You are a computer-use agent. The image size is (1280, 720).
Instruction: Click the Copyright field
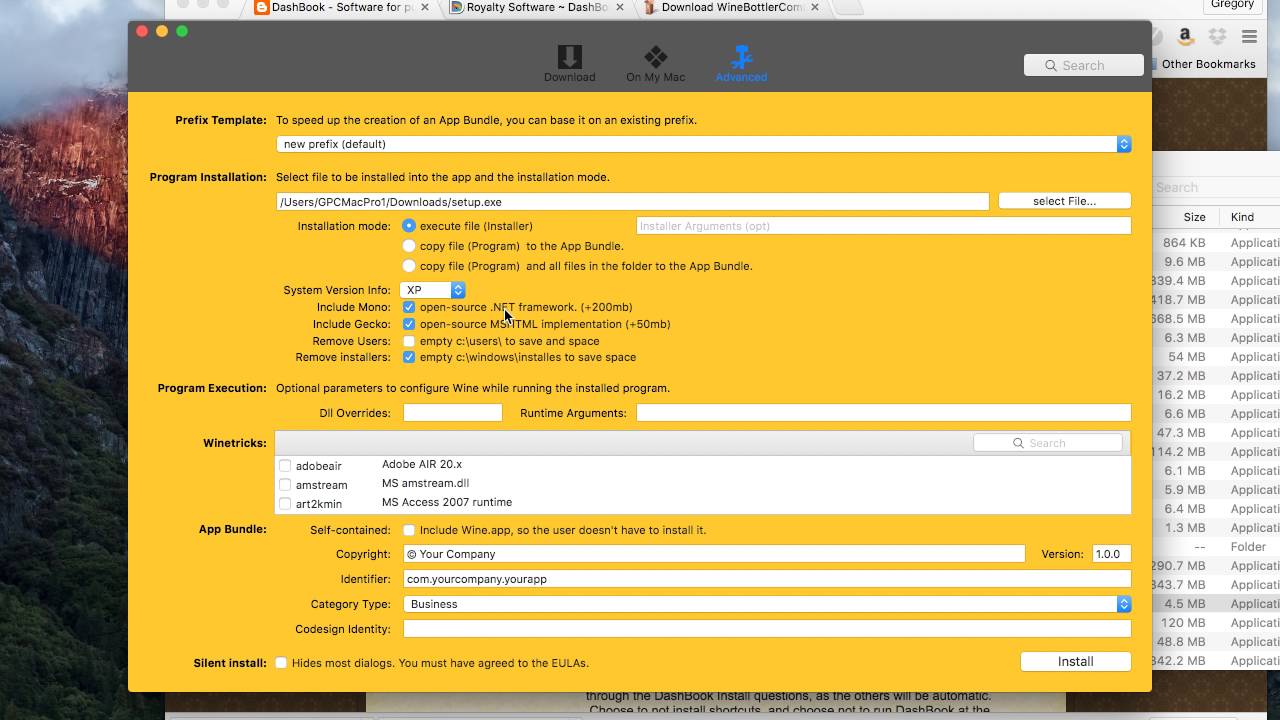714,554
